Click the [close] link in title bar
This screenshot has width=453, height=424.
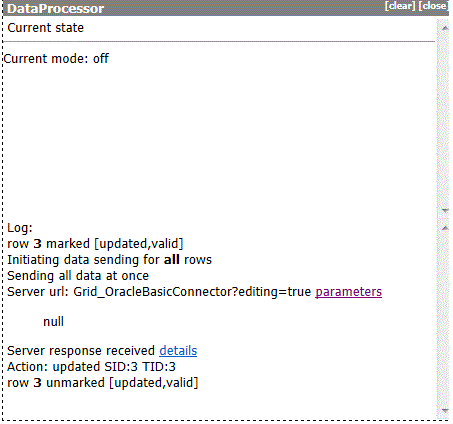pos(434,6)
